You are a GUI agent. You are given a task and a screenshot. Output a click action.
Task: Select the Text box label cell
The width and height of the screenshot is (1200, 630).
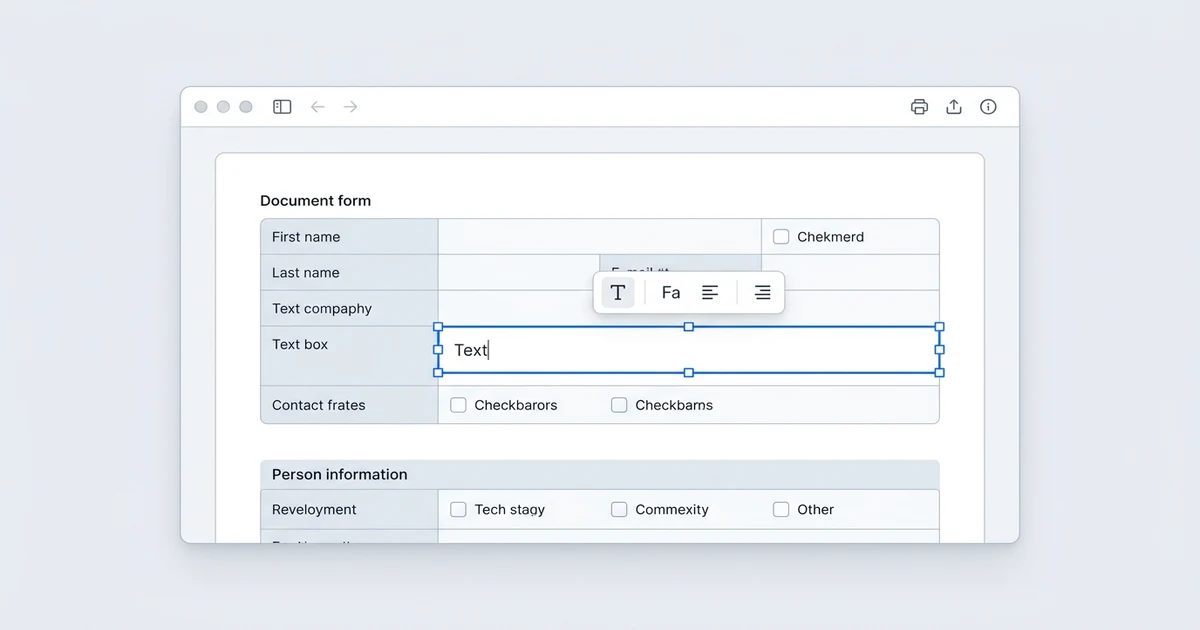(349, 356)
